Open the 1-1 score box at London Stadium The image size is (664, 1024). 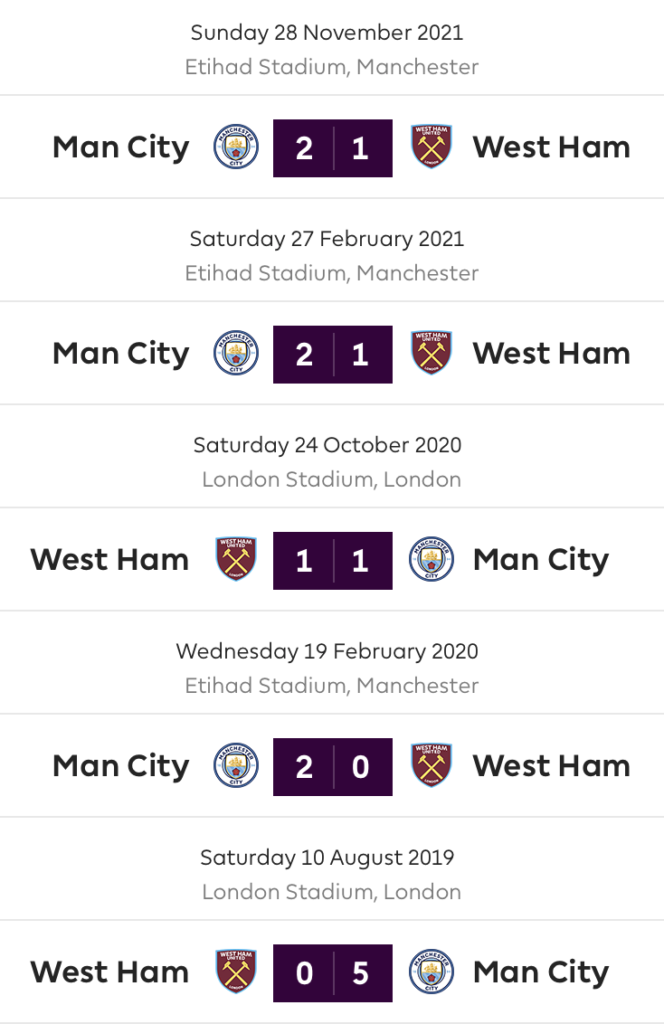(332, 560)
